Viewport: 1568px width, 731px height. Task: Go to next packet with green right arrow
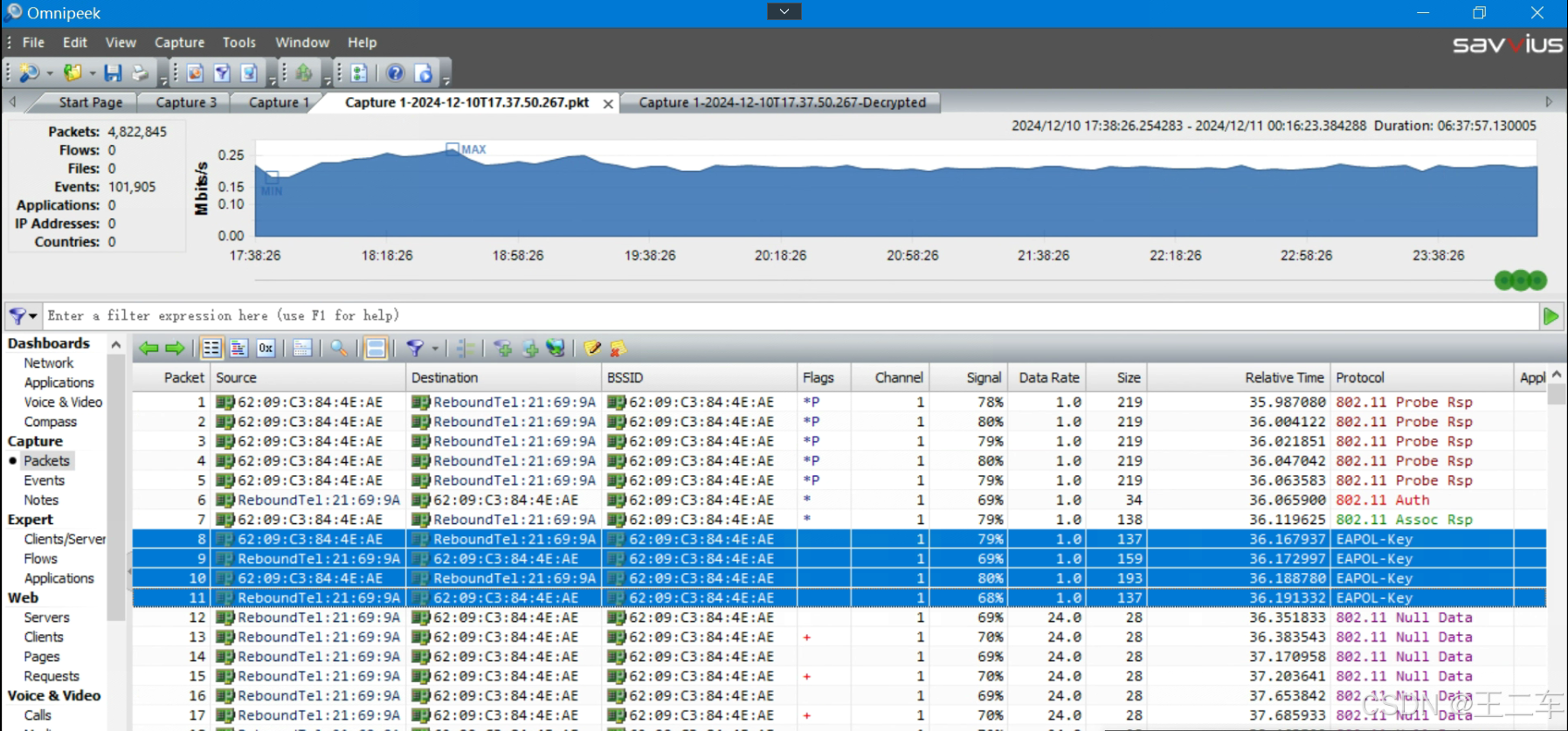[x=176, y=348]
